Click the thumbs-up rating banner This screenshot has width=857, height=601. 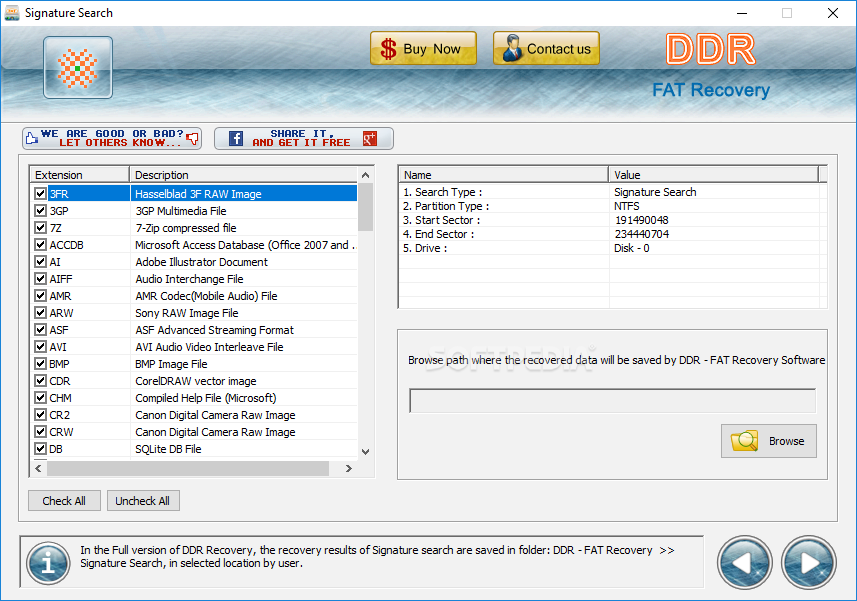point(112,138)
